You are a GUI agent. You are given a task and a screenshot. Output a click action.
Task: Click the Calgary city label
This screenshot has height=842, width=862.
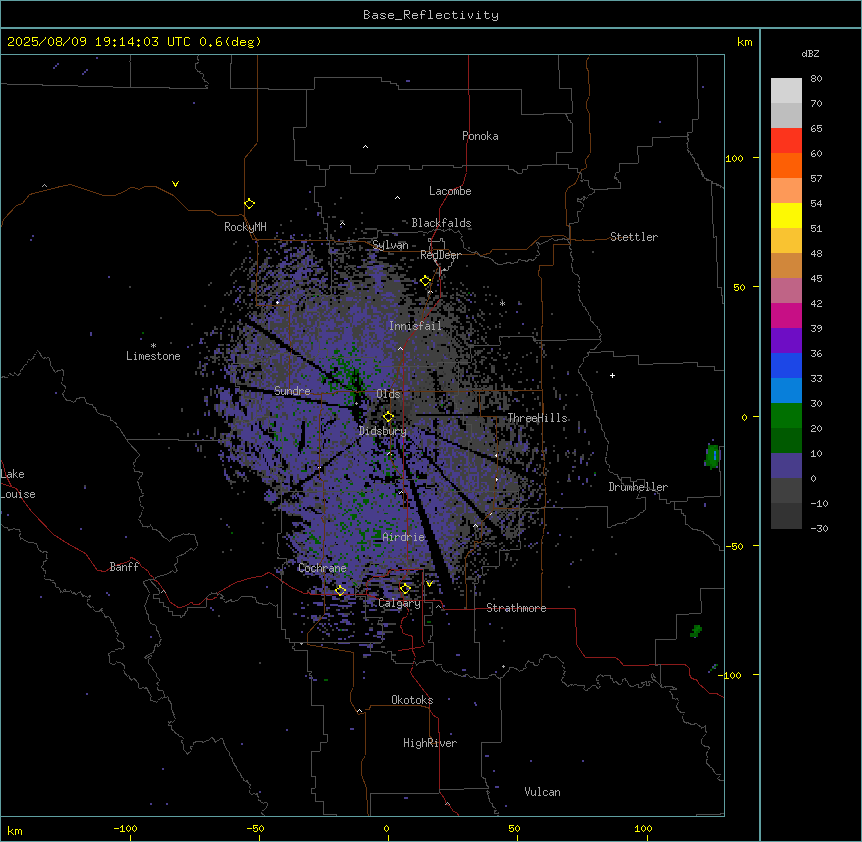[399, 603]
